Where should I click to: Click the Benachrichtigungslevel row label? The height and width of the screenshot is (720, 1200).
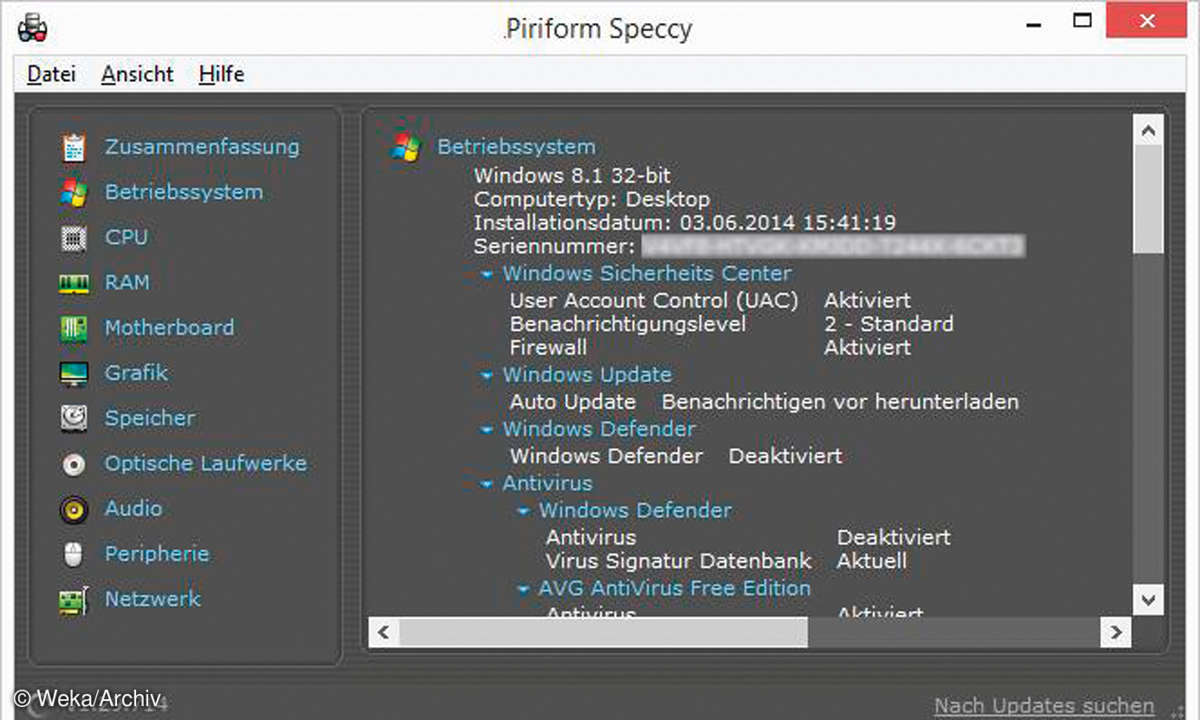[628, 324]
